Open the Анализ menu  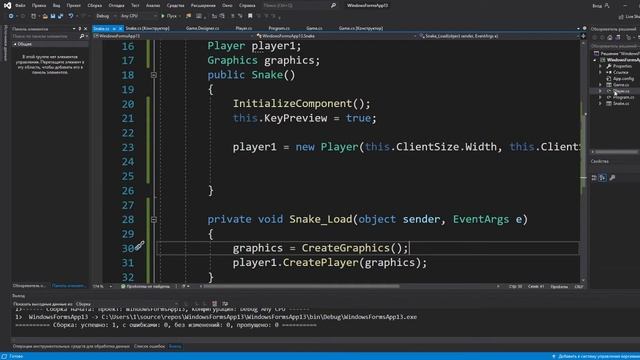click(153, 6)
